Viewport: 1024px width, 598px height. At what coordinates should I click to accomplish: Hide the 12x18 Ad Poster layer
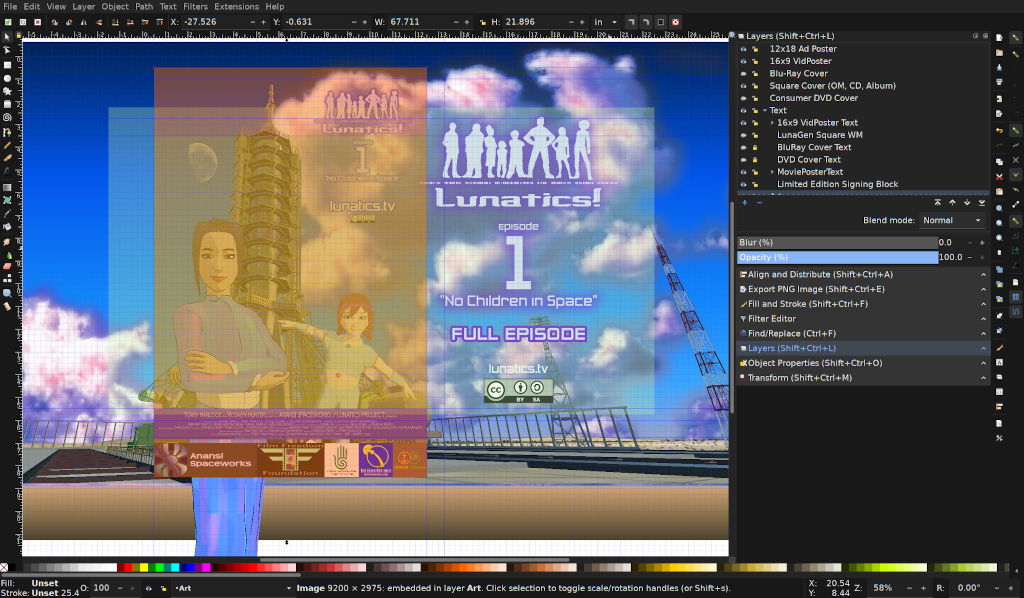[x=743, y=49]
